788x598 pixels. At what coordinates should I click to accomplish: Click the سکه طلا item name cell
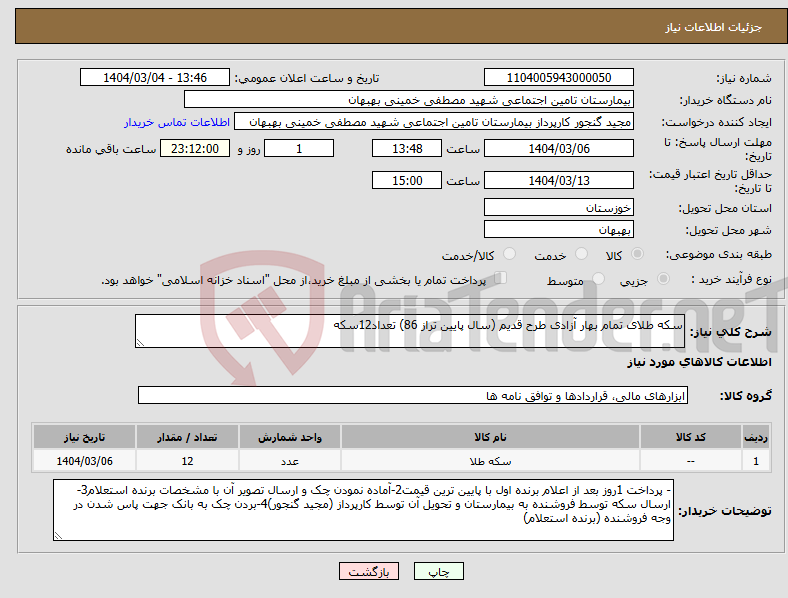(x=490, y=461)
